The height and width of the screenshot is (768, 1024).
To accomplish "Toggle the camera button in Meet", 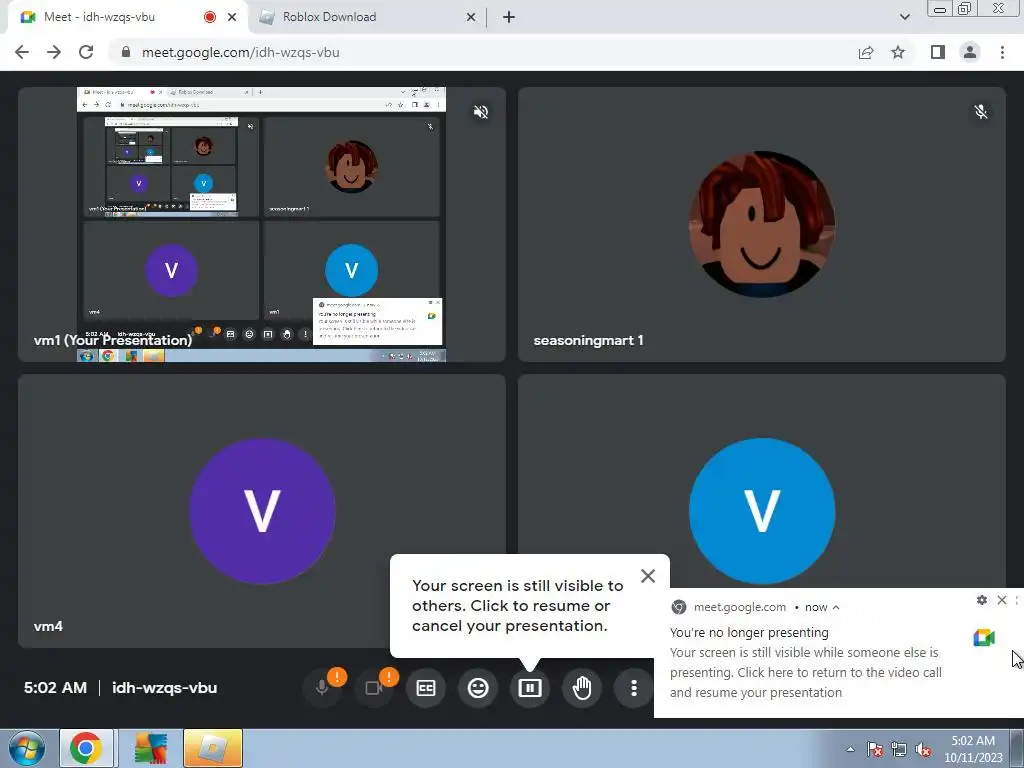I will [374, 688].
